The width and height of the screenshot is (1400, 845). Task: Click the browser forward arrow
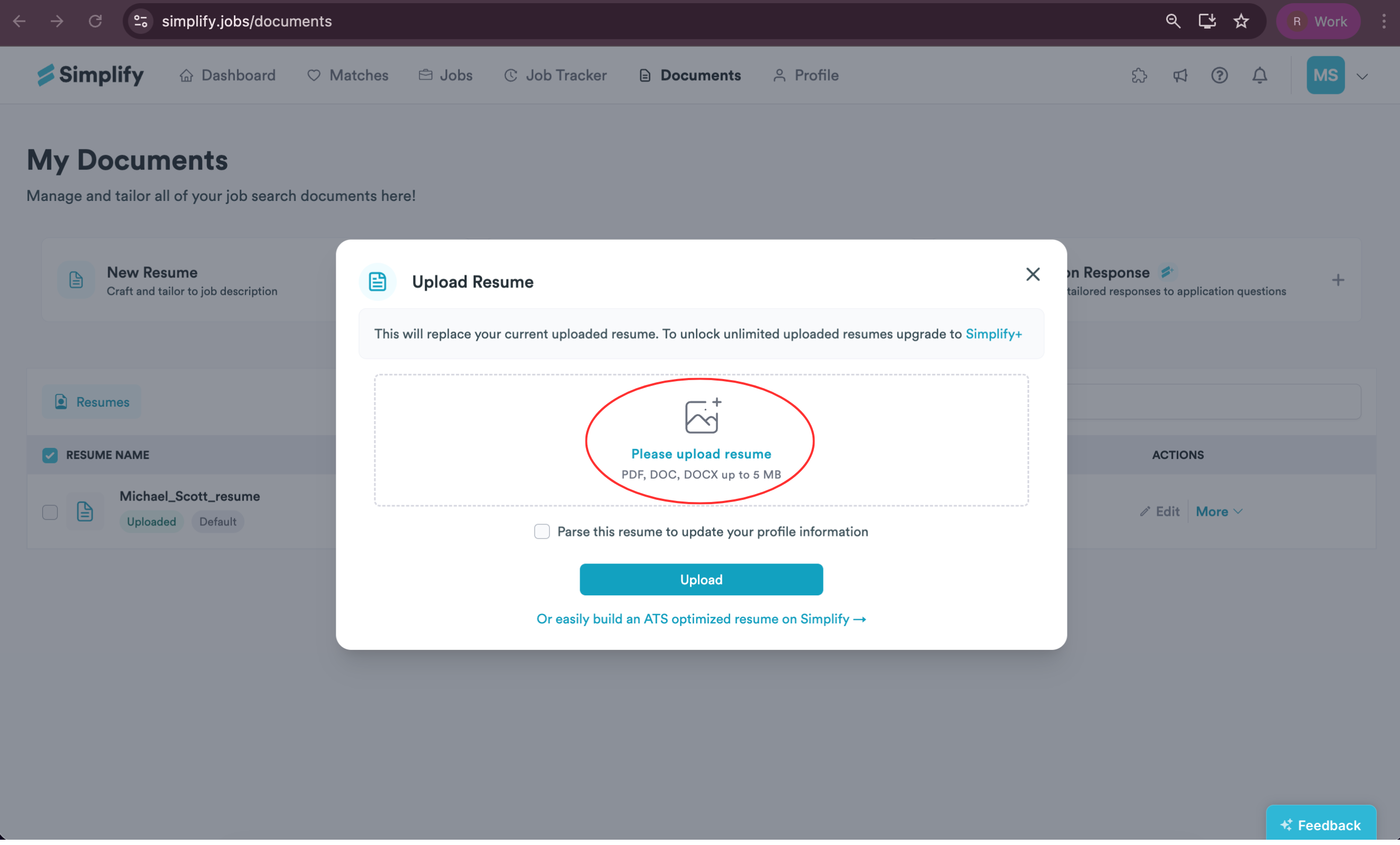[x=57, y=21]
